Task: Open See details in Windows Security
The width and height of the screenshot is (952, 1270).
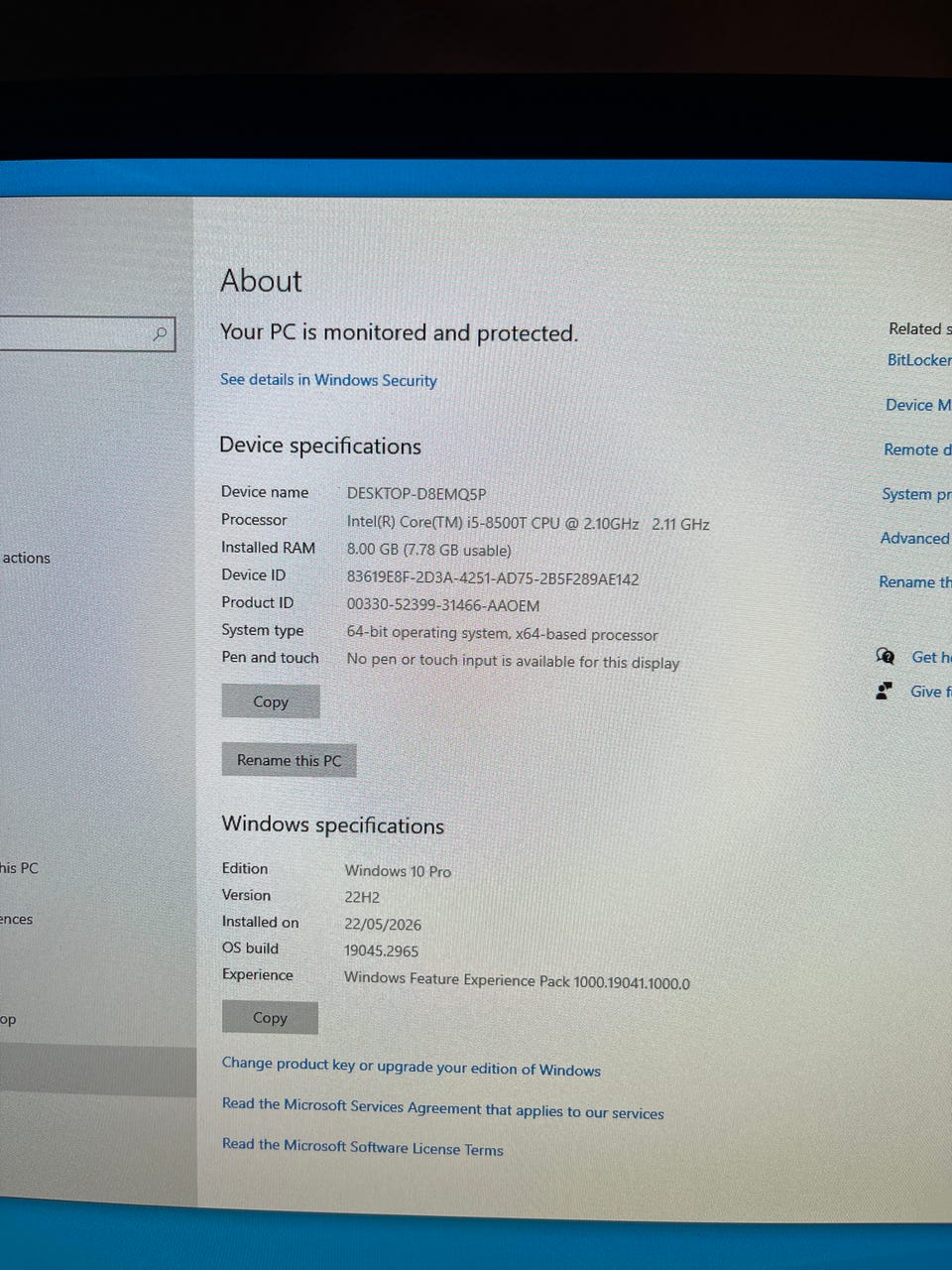Action: click(x=328, y=380)
